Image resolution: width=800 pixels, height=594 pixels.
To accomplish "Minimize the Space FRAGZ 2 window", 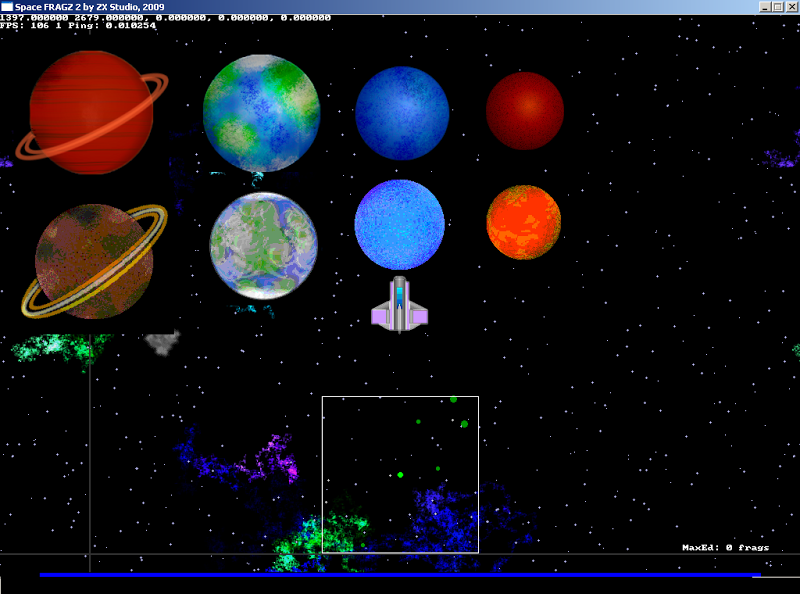I will tap(765, 7).
